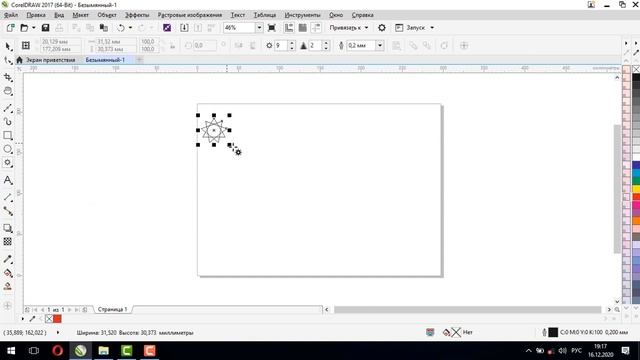This screenshot has height=360, width=640.
Task: Select the Smart Fill tool
Action: point(8,287)
